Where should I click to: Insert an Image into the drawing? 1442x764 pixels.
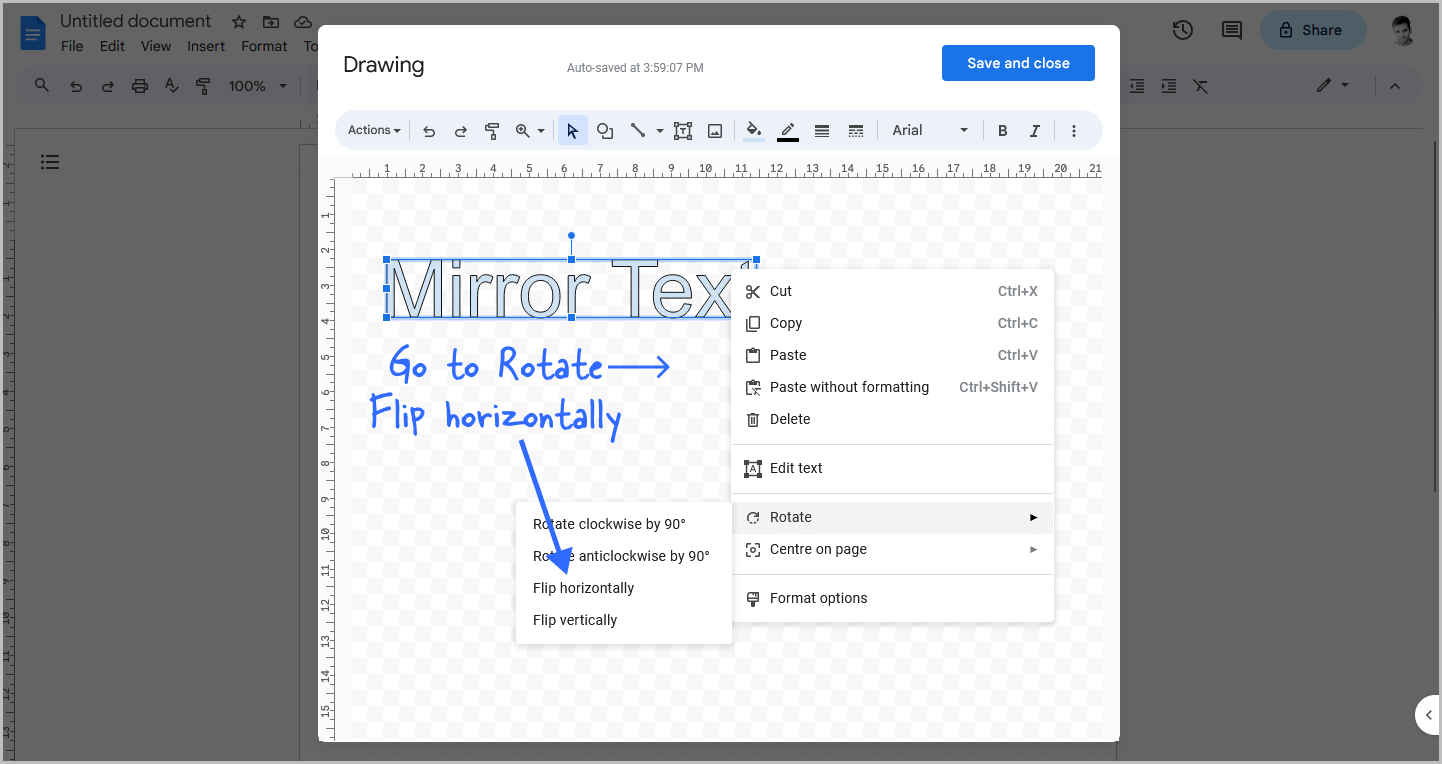coord(714,130)
